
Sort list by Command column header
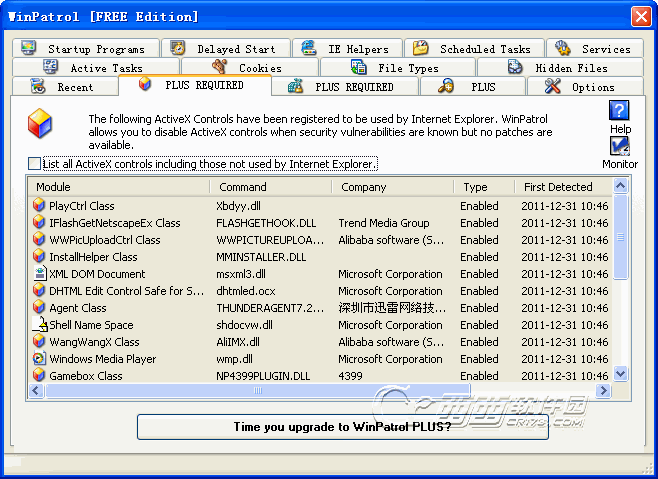tap(271, 186)
